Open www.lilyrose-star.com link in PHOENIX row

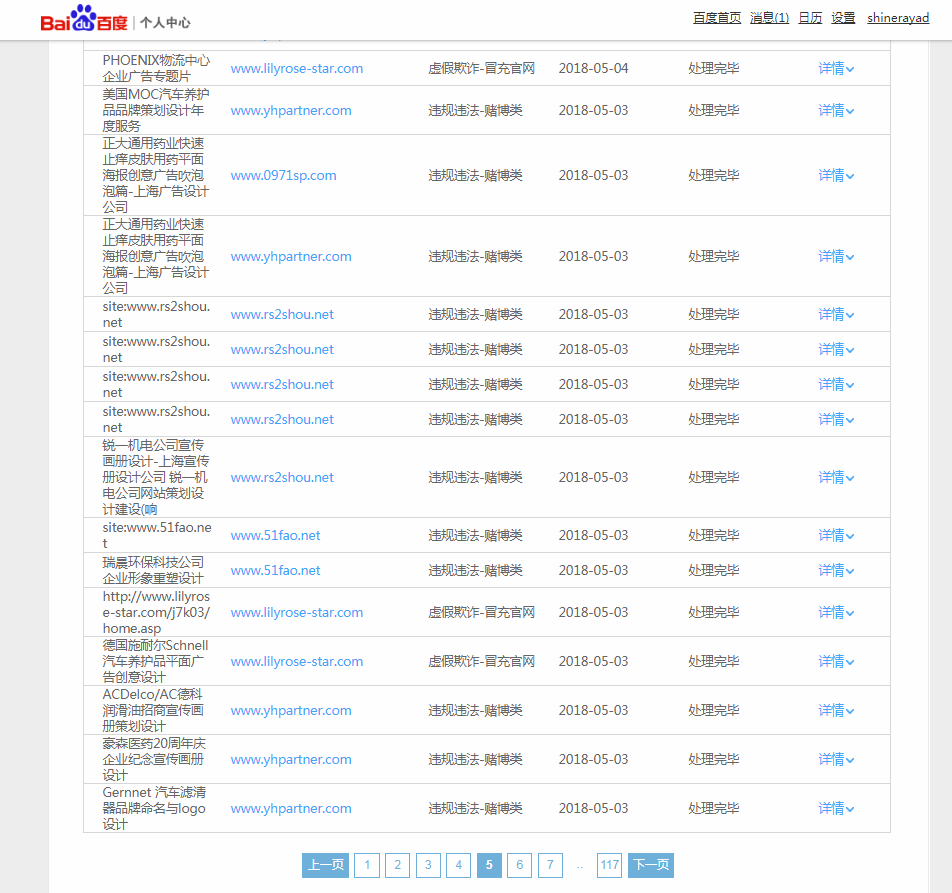click(296, 69)
